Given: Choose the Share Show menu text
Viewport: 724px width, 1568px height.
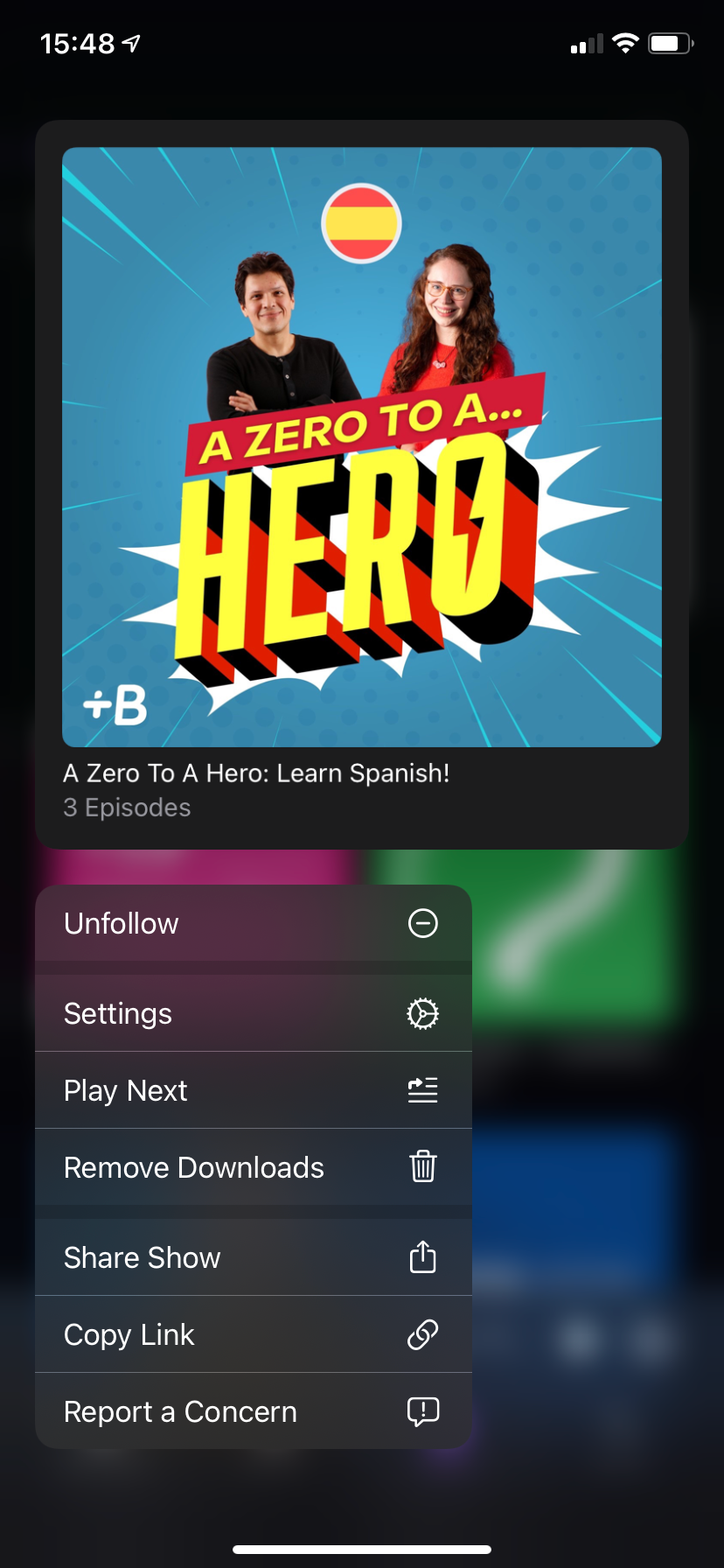Looking at the screenshot, I should pyautogui.click(x=143, y=1257).
